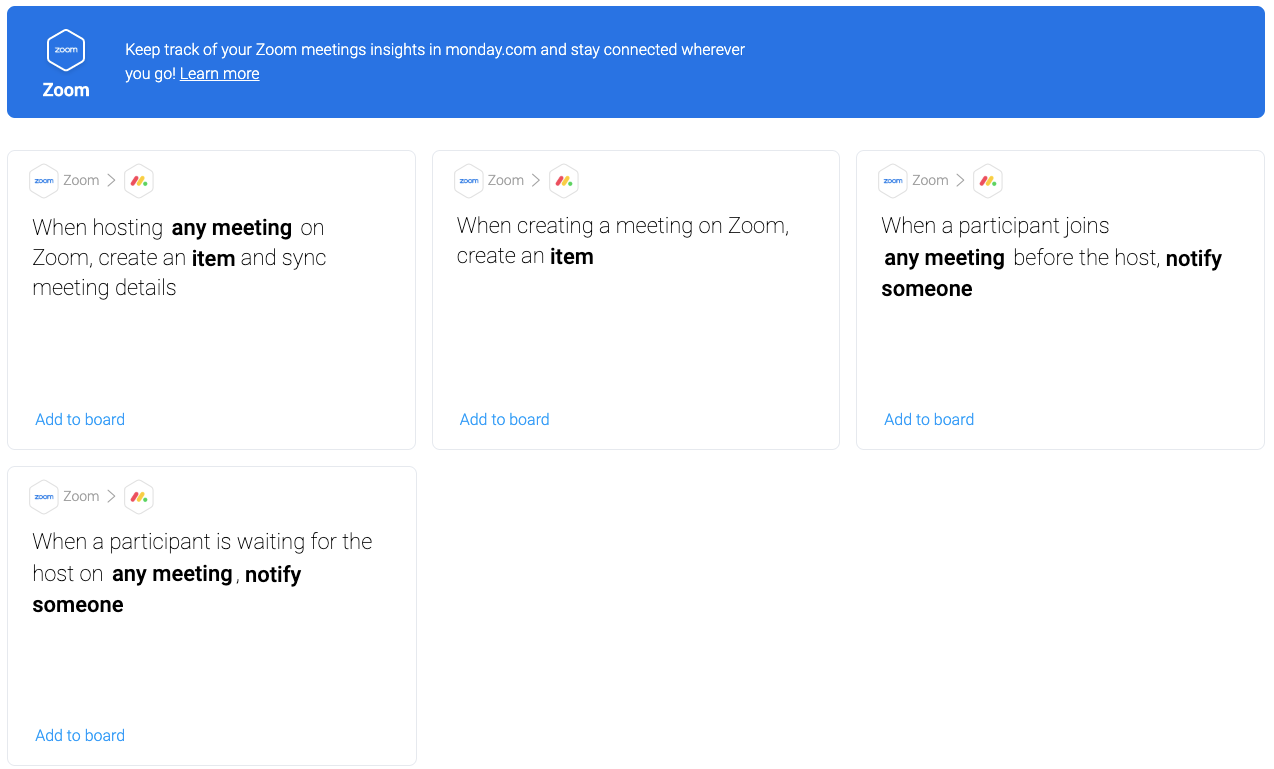
Task: Add the hosting any meeting recipe to board
Action: [80, 420]
